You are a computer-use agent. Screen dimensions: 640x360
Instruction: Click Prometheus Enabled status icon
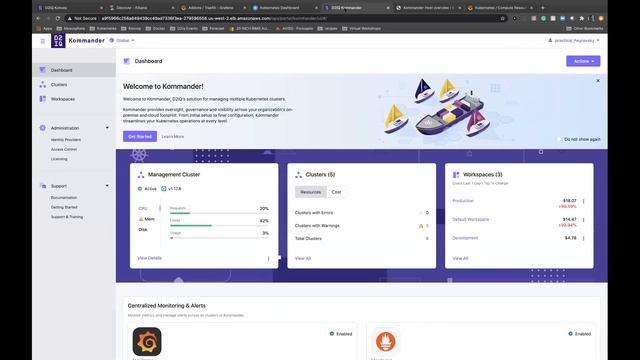(x=570, y=333)
